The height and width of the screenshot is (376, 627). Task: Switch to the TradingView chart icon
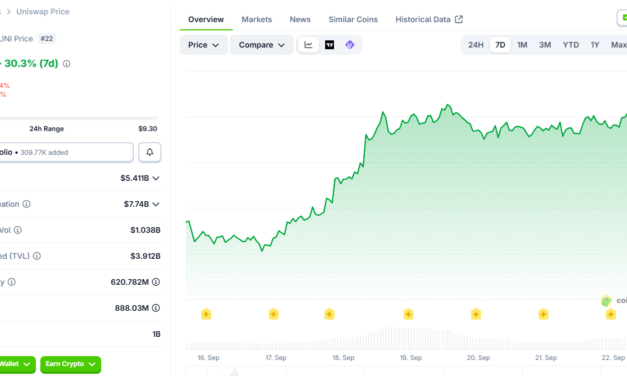click(x=329, y=45)
